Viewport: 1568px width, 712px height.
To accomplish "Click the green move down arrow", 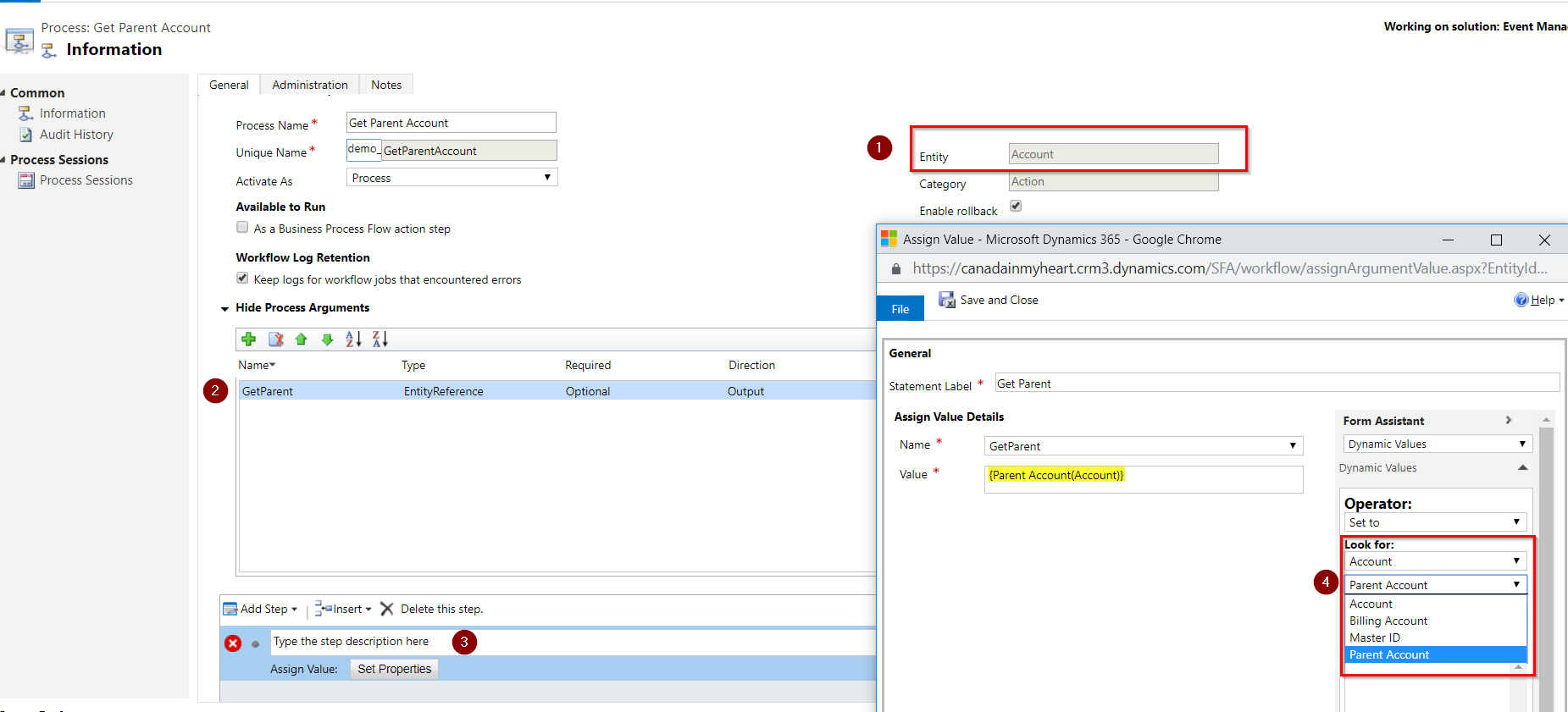I will [327, 339].
